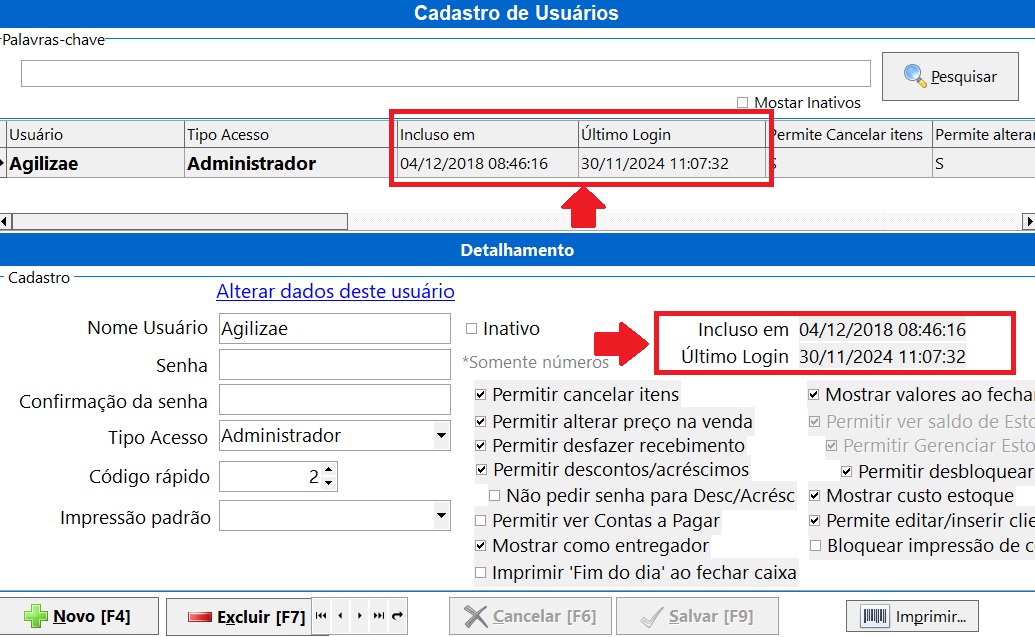This screenshot has height=637, width=1035.
Task: Go to next record arrow
Action: [x=360, y=617]
